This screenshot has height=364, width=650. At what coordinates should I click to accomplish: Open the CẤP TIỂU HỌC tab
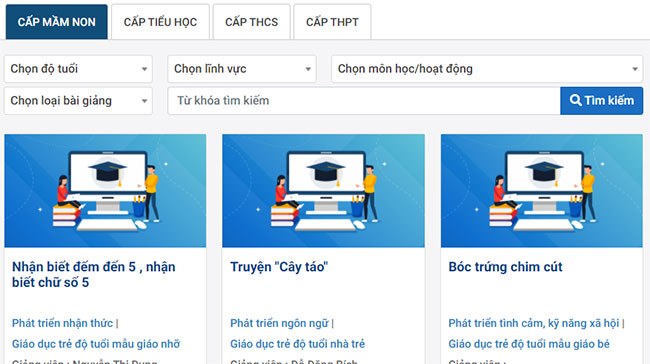160,22
